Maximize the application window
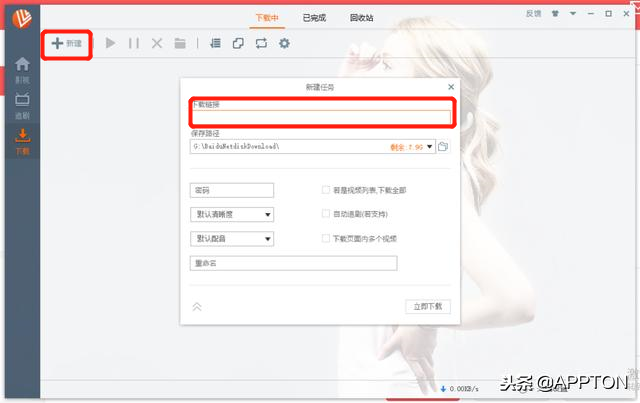 tap(609, 13)
